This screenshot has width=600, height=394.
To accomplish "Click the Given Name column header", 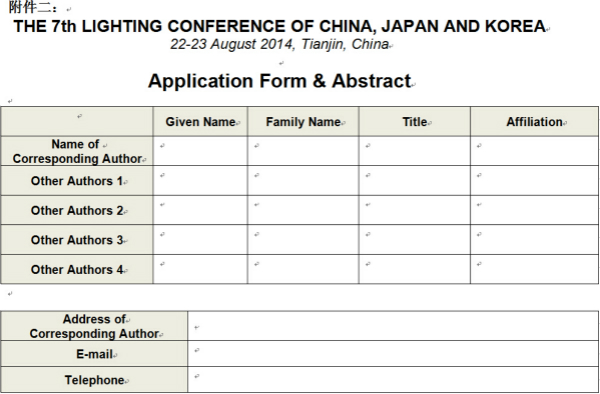I will 200,122.
